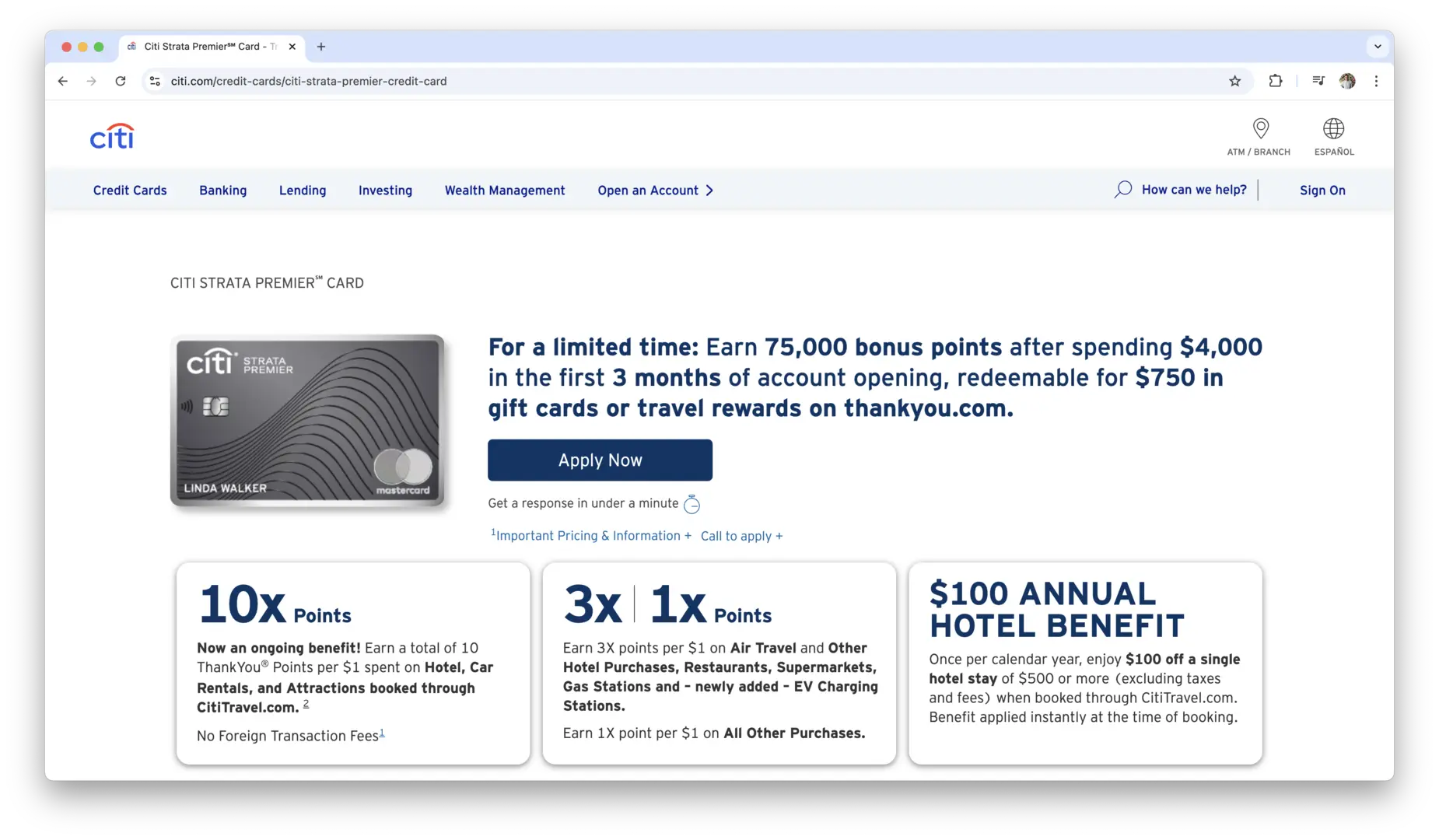
Task: Click the search magnifier icon
Action: coord(1122,190)
